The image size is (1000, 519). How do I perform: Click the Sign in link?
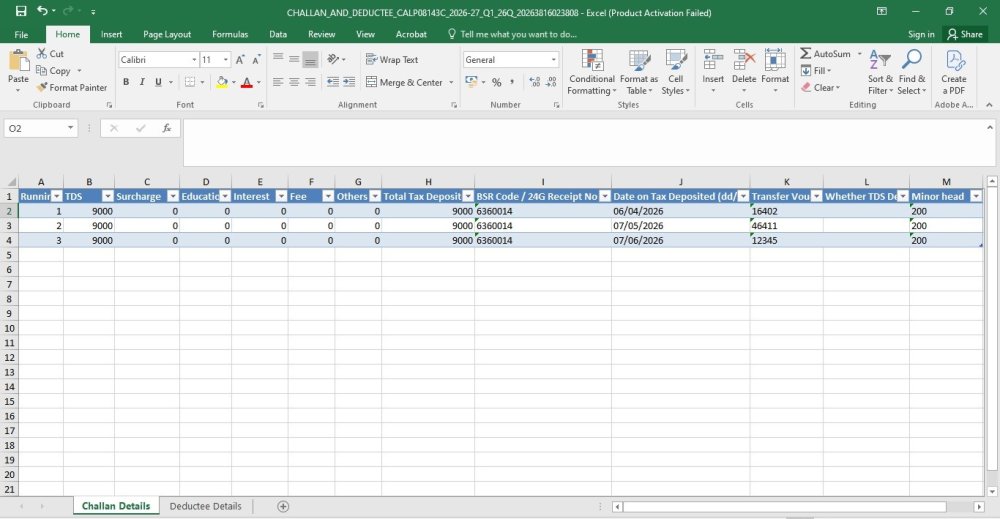click(921, 34)
